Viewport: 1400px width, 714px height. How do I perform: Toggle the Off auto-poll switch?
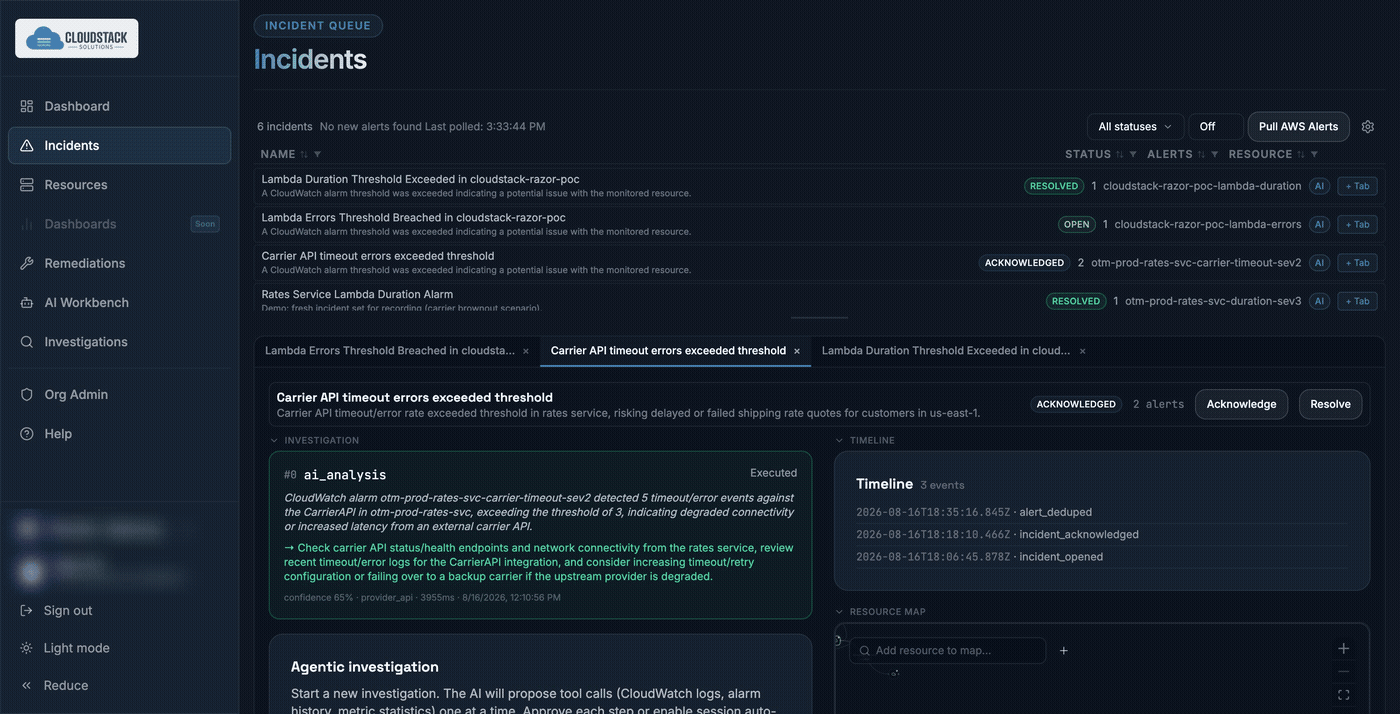tap(1216, 127)
